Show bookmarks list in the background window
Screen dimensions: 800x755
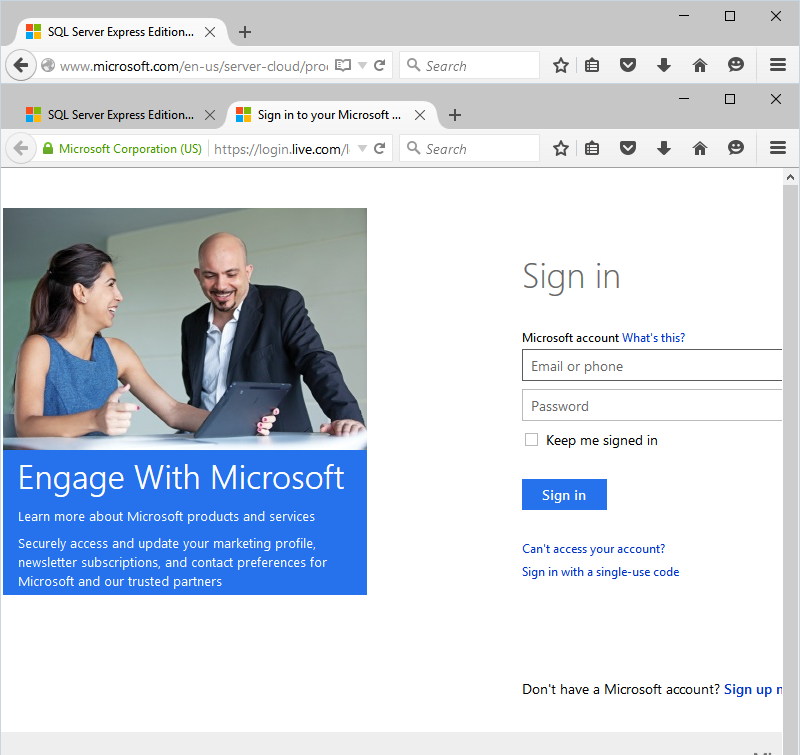(592, 65)
